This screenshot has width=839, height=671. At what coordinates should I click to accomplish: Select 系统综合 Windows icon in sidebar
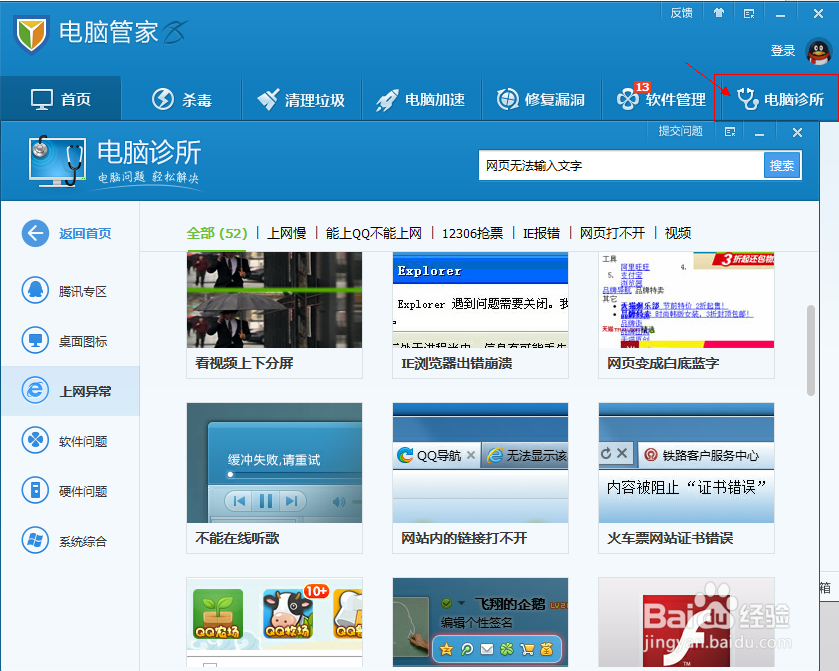point(35,540)
